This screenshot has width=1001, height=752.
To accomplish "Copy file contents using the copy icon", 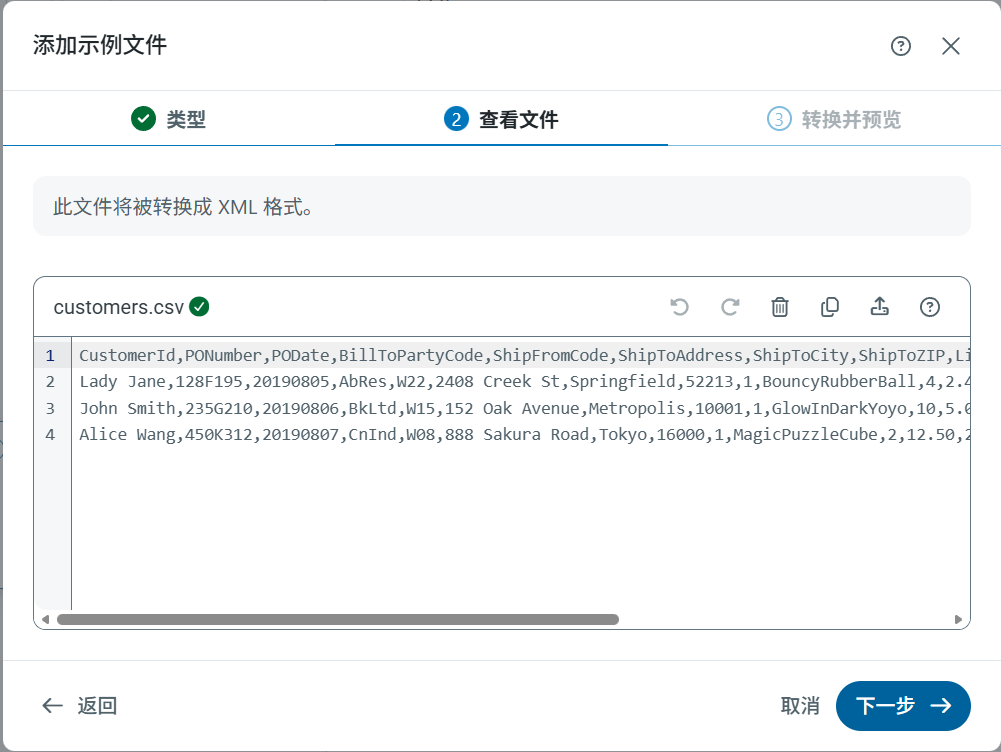I will pyautogui.click(x=830, y=307).
